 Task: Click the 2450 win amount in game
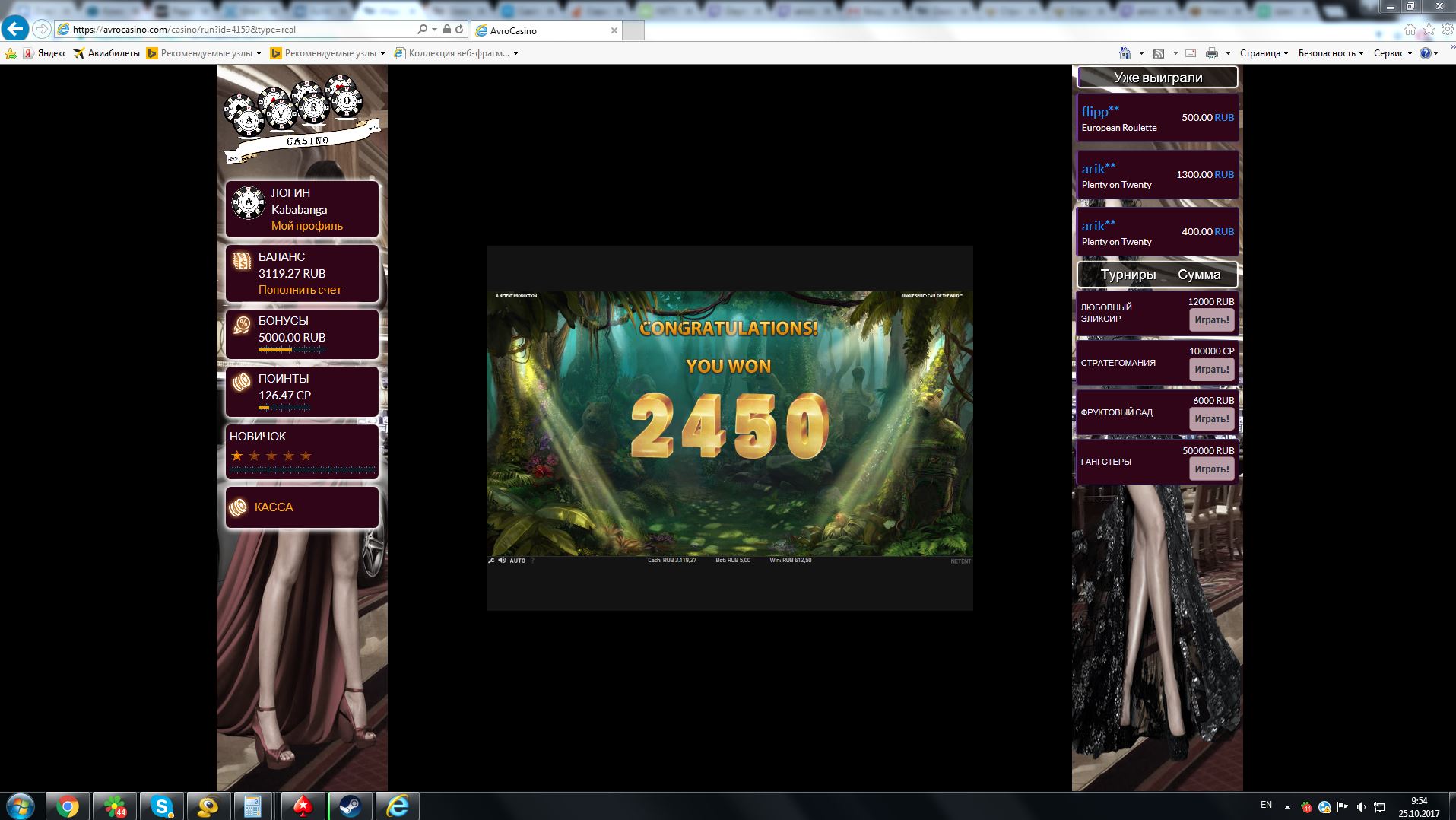730,424
